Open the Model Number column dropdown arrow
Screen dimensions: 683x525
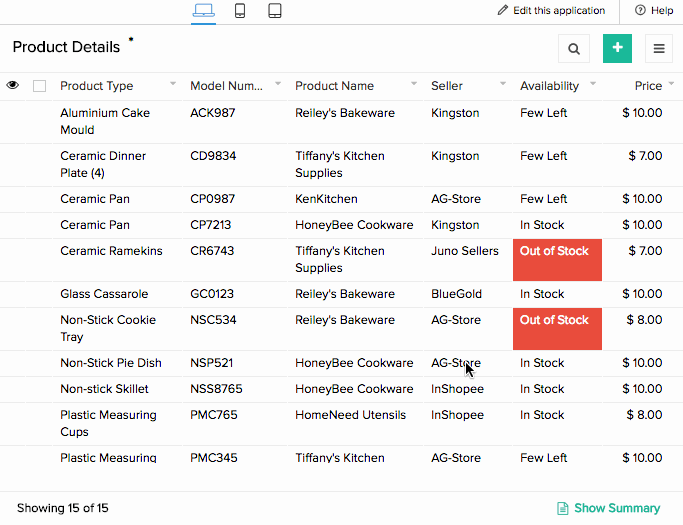click(x=277, y=85)
